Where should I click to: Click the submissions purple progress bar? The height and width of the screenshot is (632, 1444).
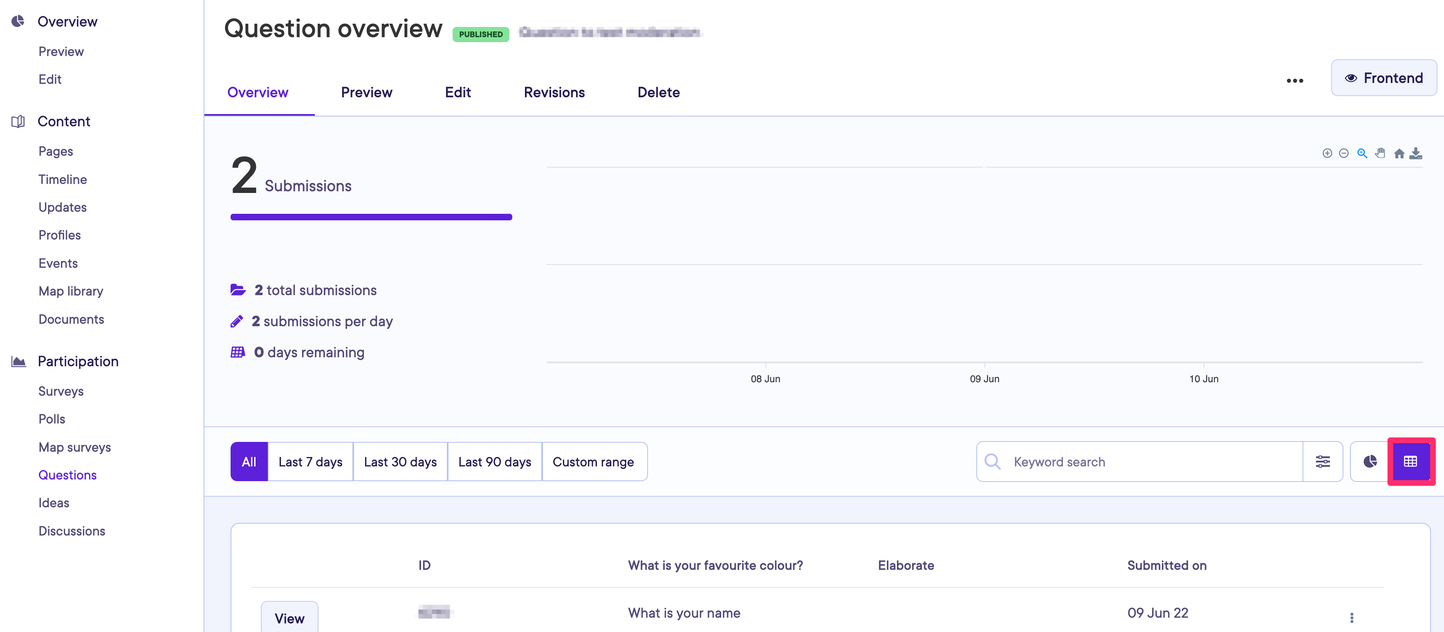[371, 217]
